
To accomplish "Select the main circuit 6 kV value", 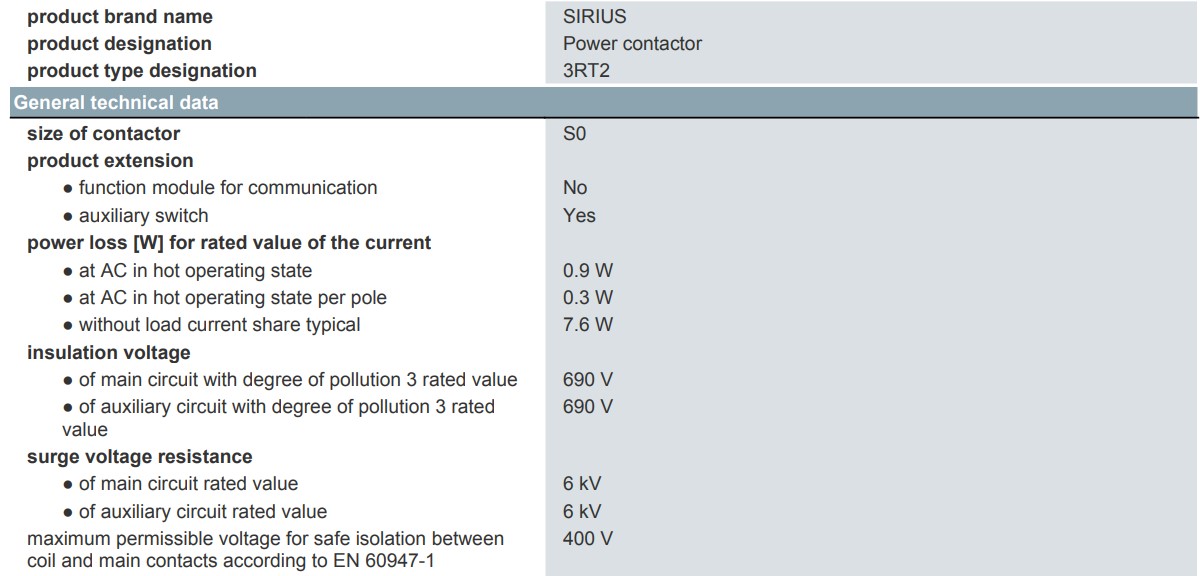I will [582, 484].
